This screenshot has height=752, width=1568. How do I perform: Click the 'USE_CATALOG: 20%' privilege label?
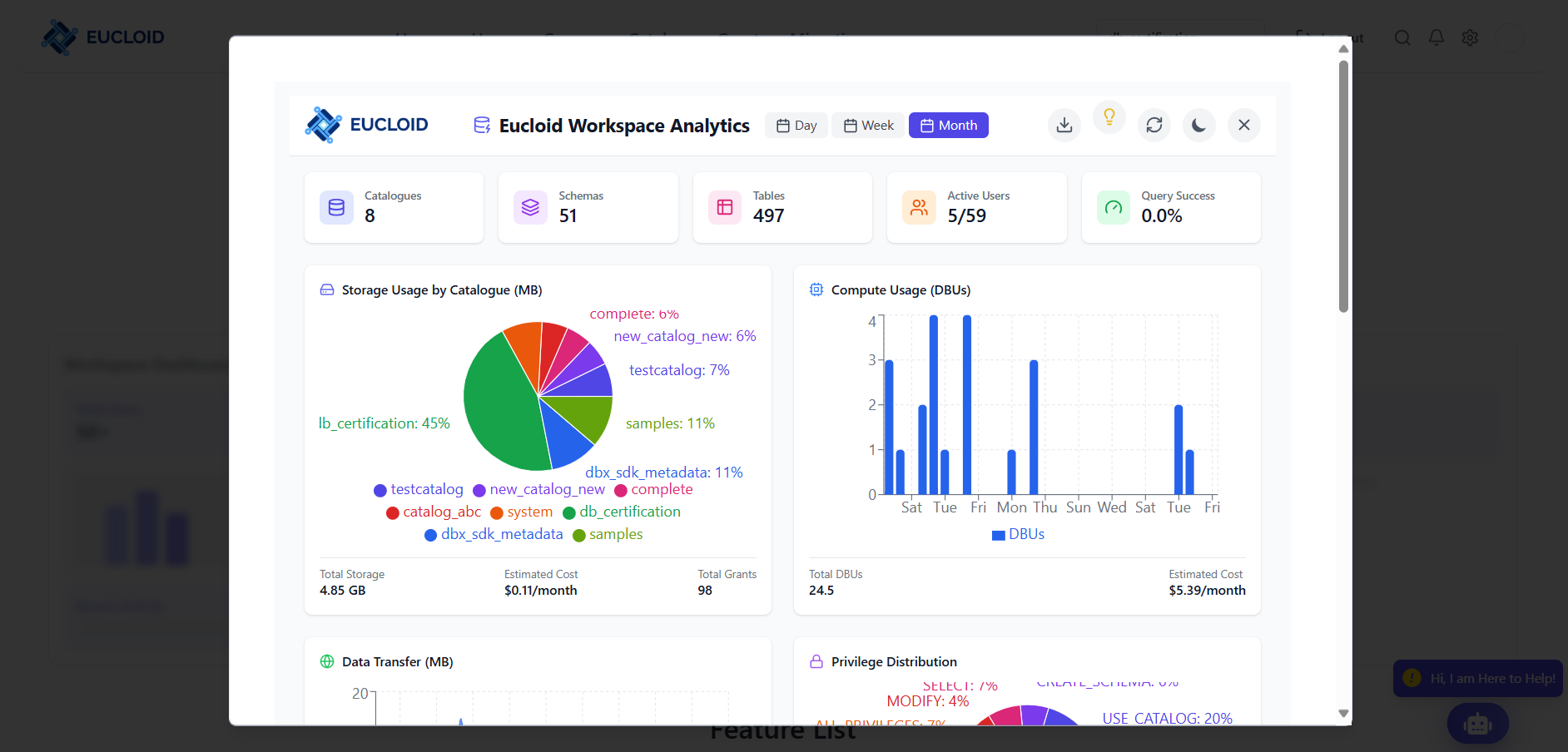click(1168, 718)
